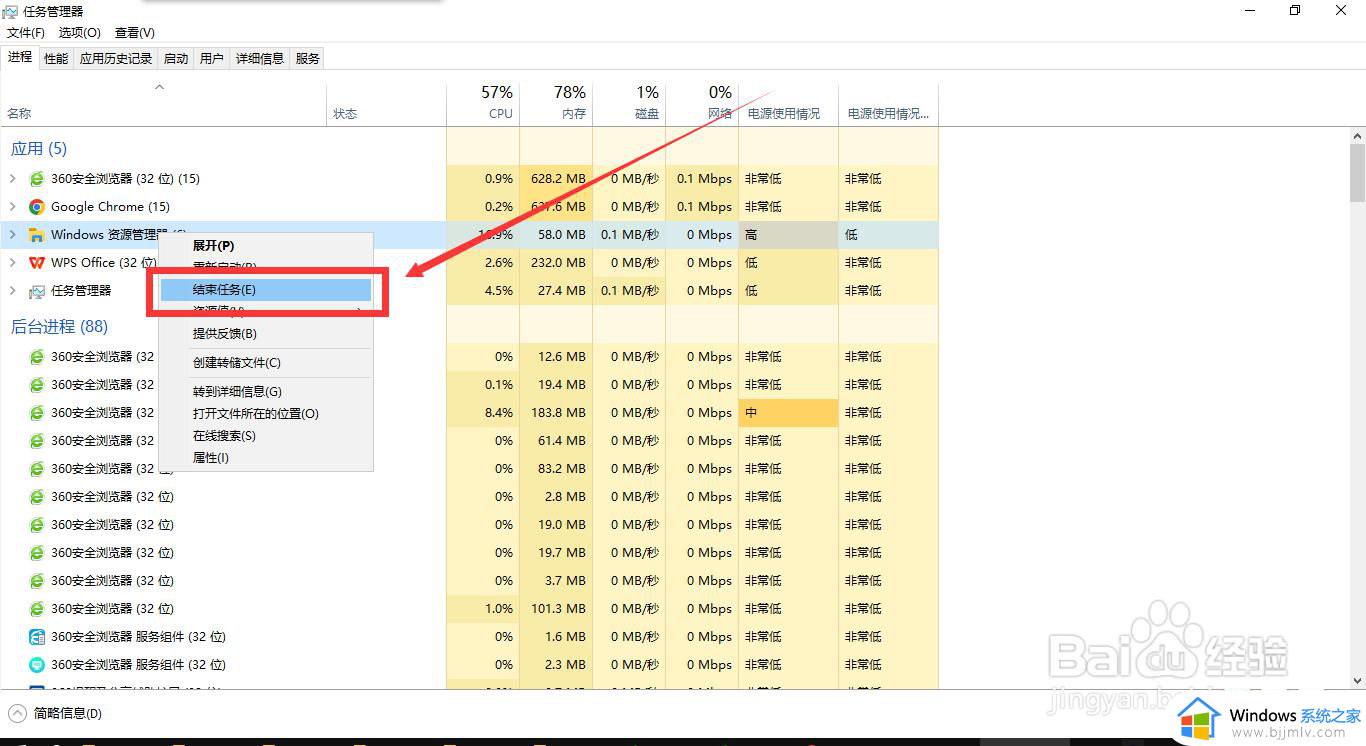
Task: Click the 中 power usage cell
Action: (x=788, y=413)
